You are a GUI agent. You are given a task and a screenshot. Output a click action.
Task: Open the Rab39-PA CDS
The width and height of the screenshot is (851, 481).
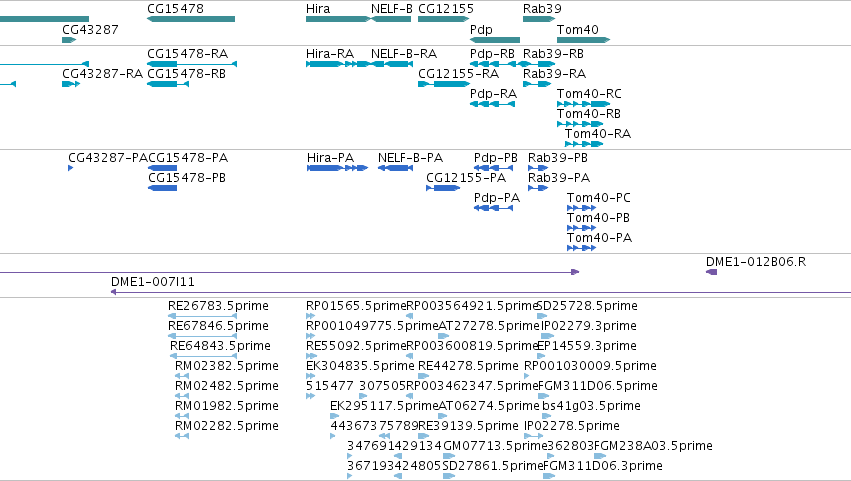[538, 188]
